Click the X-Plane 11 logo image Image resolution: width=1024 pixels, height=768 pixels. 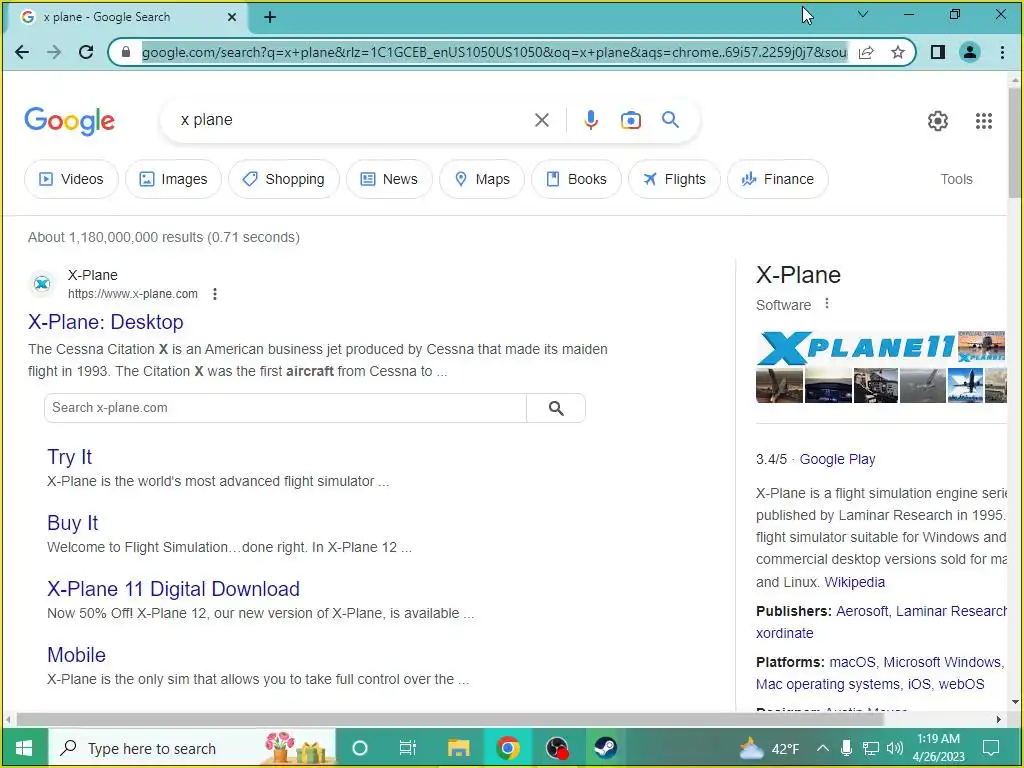(856, 348)
